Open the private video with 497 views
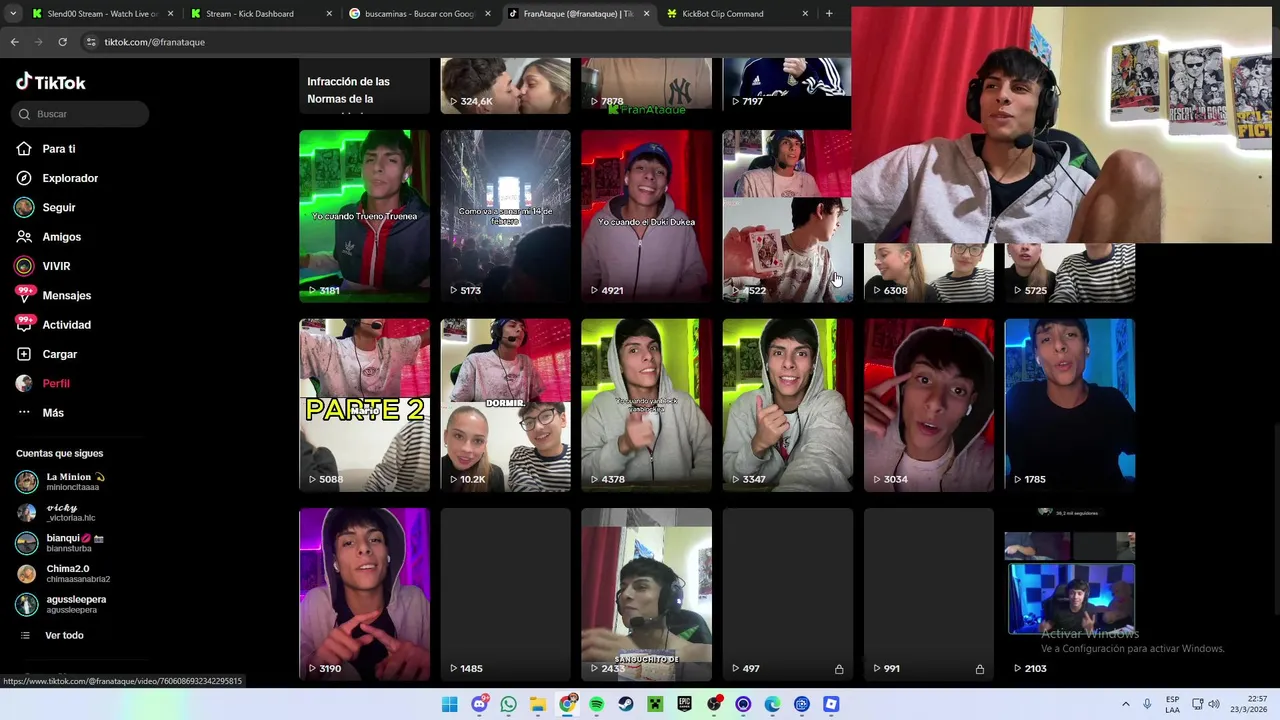The image size is (1280, 720). click(787, 594)
